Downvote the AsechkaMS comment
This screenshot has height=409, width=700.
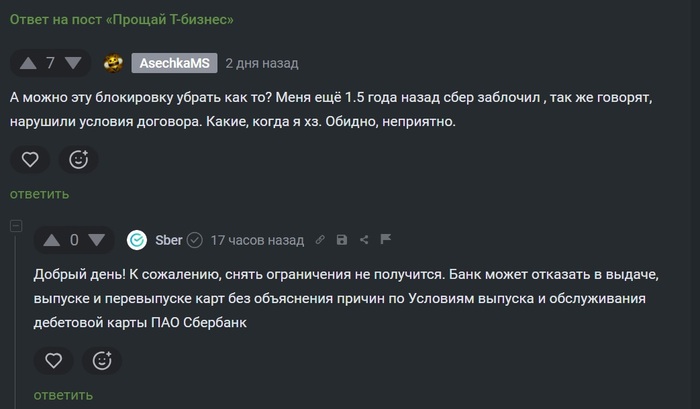(73, 63)
